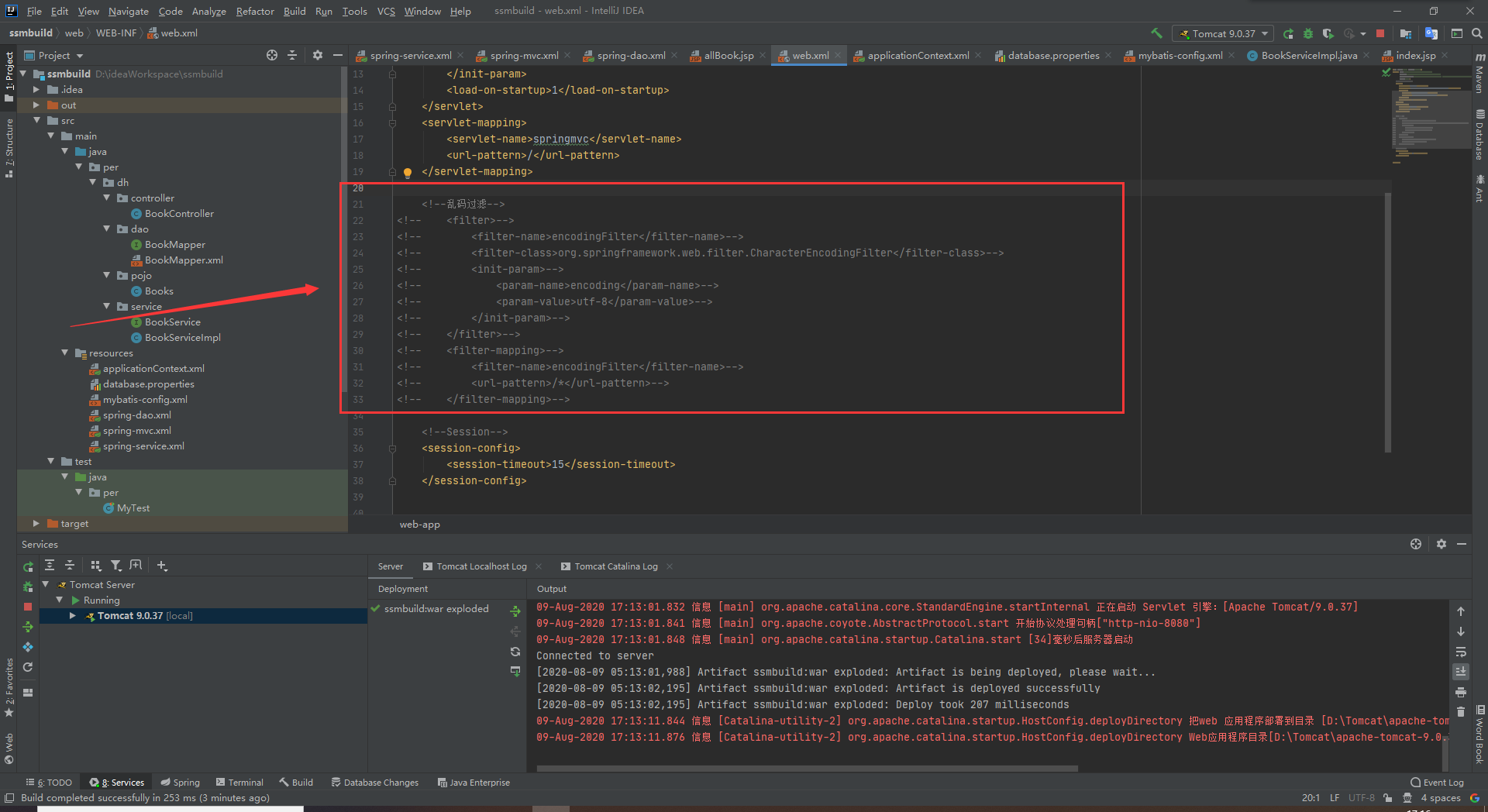Screen dimensions: 1488x812
Task: Stop the running Tomcat server
Action: (1380, 33)
